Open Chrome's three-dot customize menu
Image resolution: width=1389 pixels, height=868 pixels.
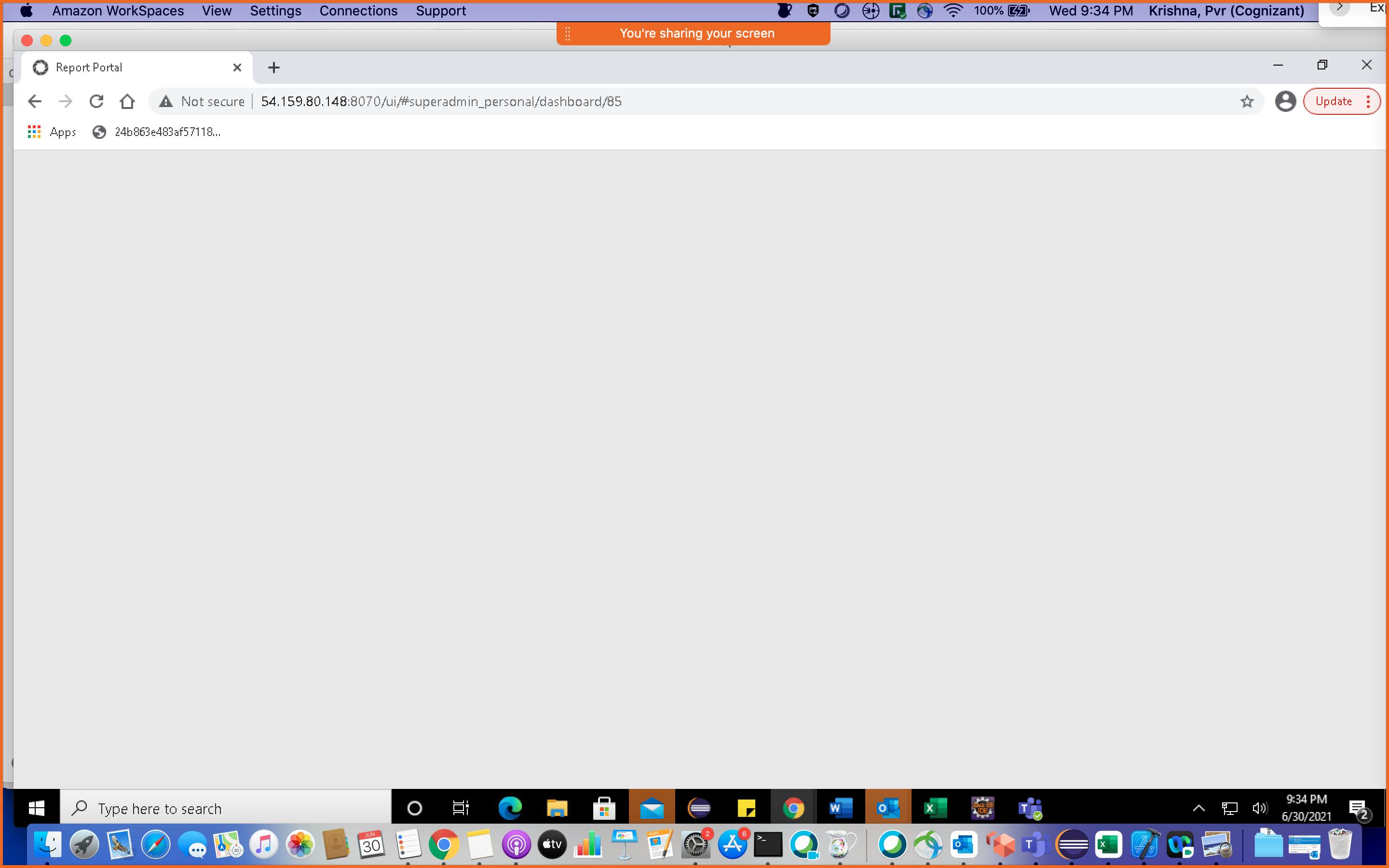point(1368,101)
